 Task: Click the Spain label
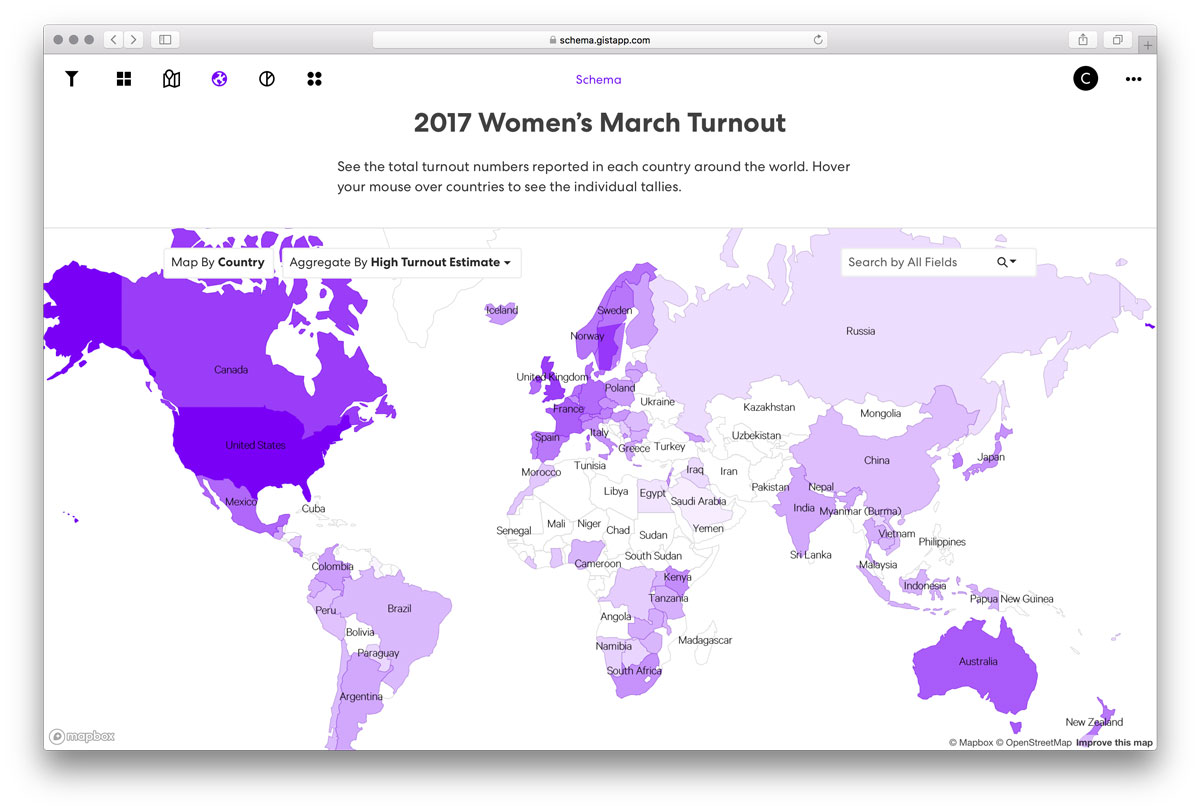point(547,437)
